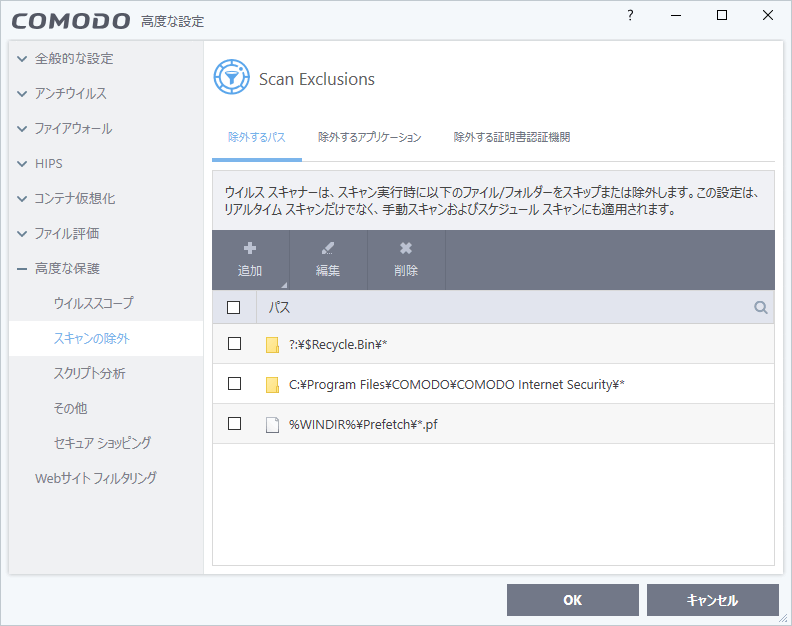The width and height of the screenshot is (792, 626).
Task: Check the box for ?:¥$Recycle.Bin¥* path
Action: pos(234,343)
